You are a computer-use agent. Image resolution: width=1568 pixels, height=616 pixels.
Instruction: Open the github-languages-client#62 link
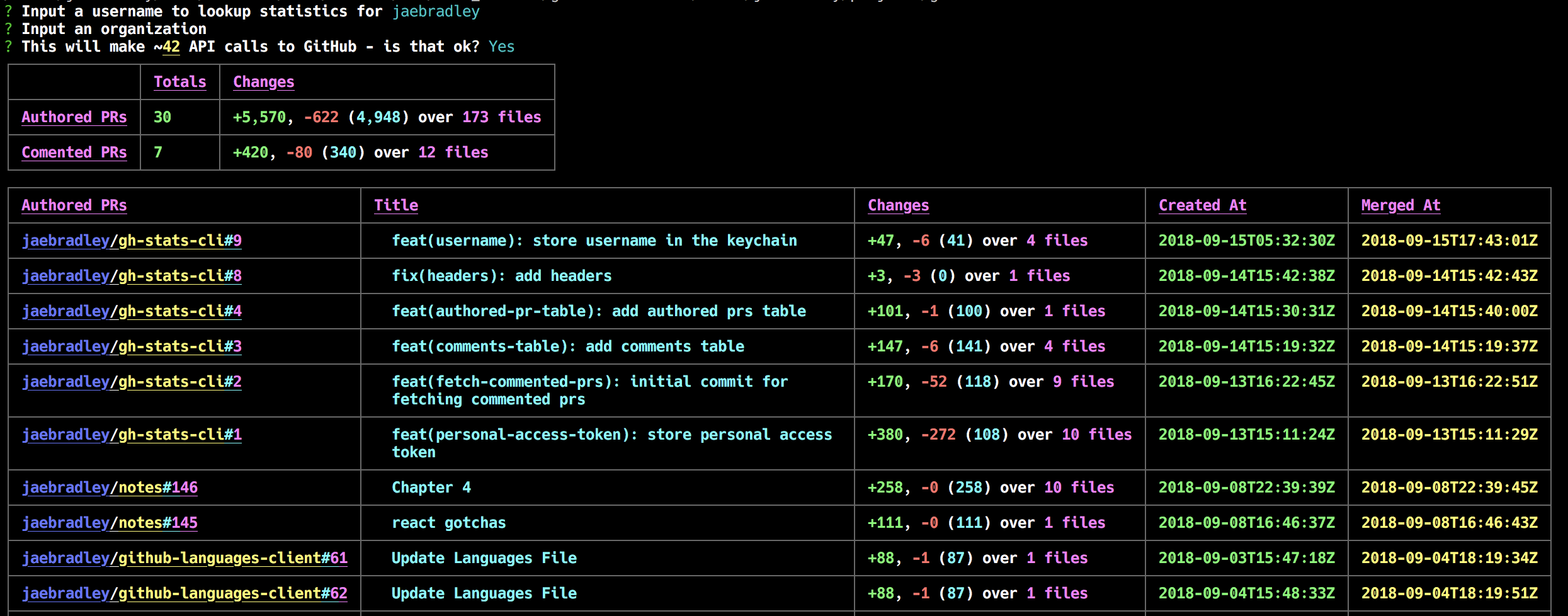(x=185, y=593)
